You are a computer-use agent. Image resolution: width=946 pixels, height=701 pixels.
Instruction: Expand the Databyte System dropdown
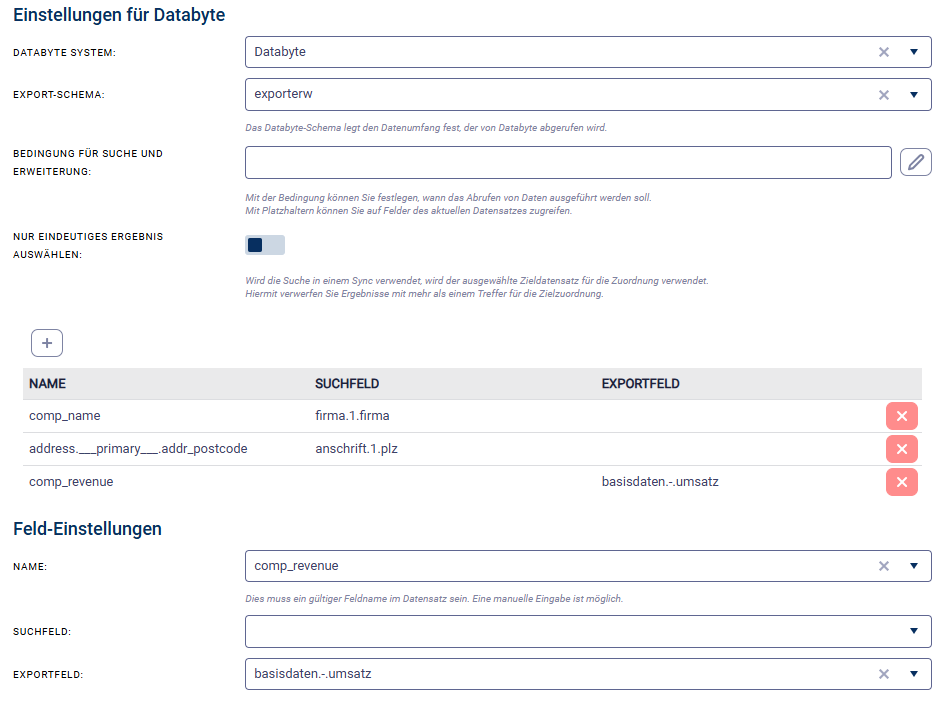pyautogui.click(x=913, y=52)
